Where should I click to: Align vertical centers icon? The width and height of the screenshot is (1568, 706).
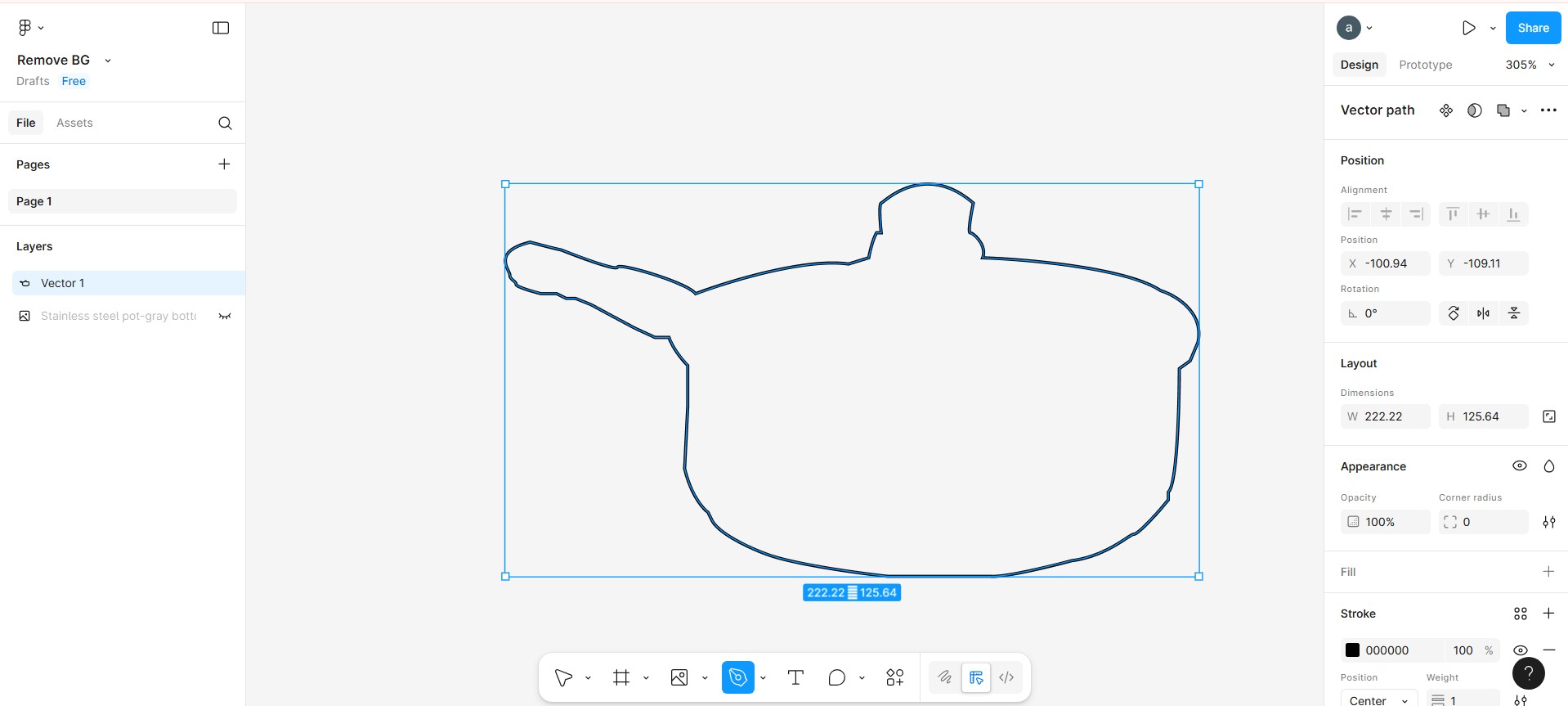1483,214
